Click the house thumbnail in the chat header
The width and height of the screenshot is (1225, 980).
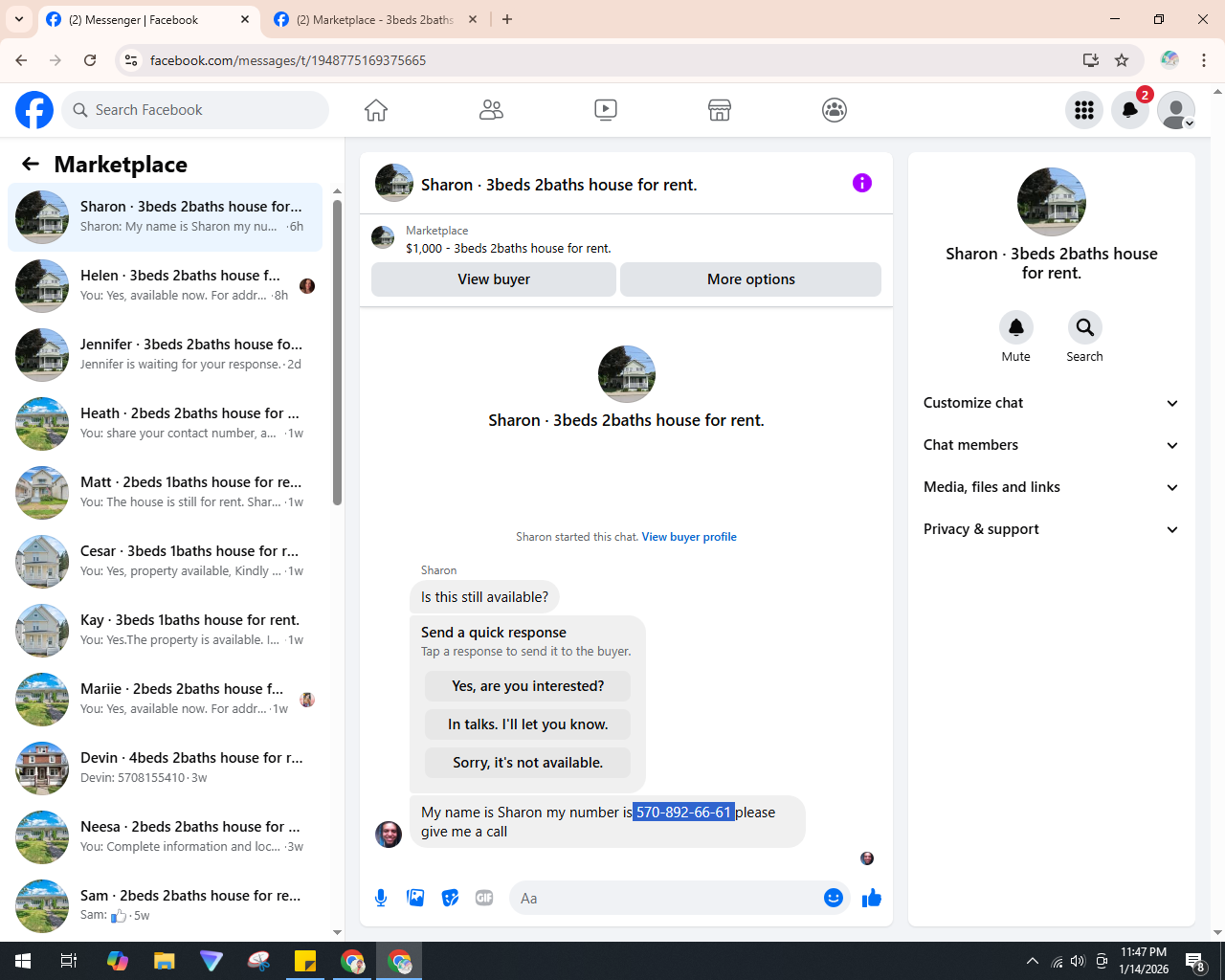click(394, 183)
